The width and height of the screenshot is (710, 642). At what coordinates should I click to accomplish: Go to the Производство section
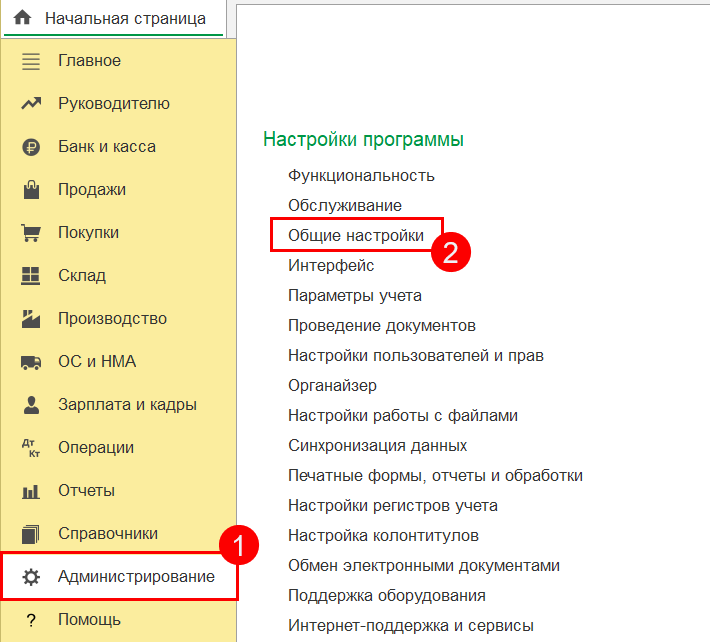click(x=112, y=319)
